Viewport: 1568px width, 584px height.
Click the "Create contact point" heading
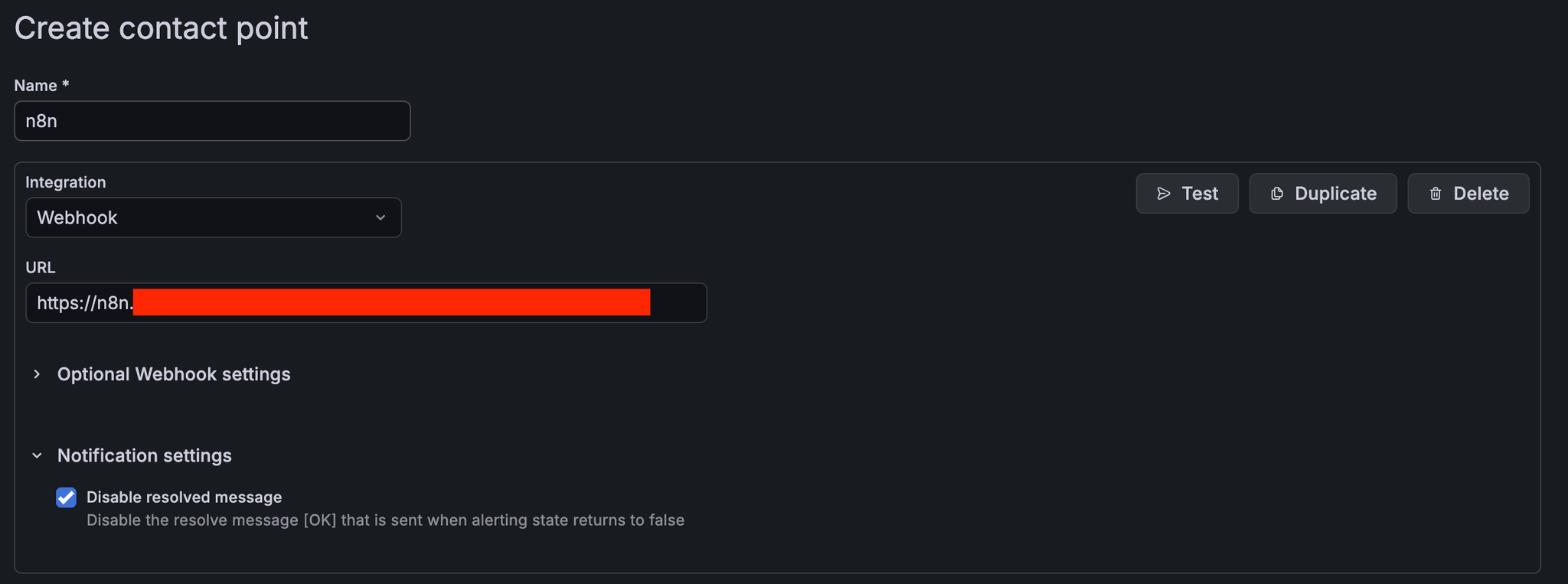161,28
